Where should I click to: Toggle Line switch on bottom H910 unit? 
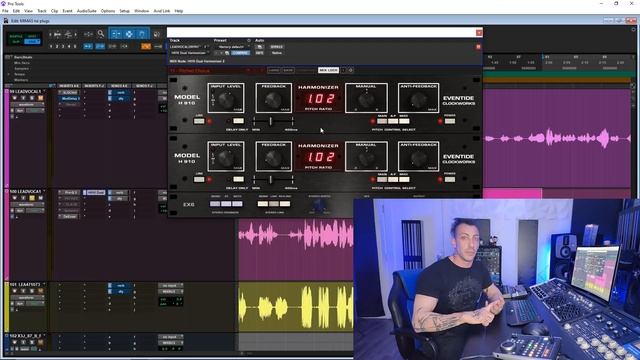coord(199,180)
